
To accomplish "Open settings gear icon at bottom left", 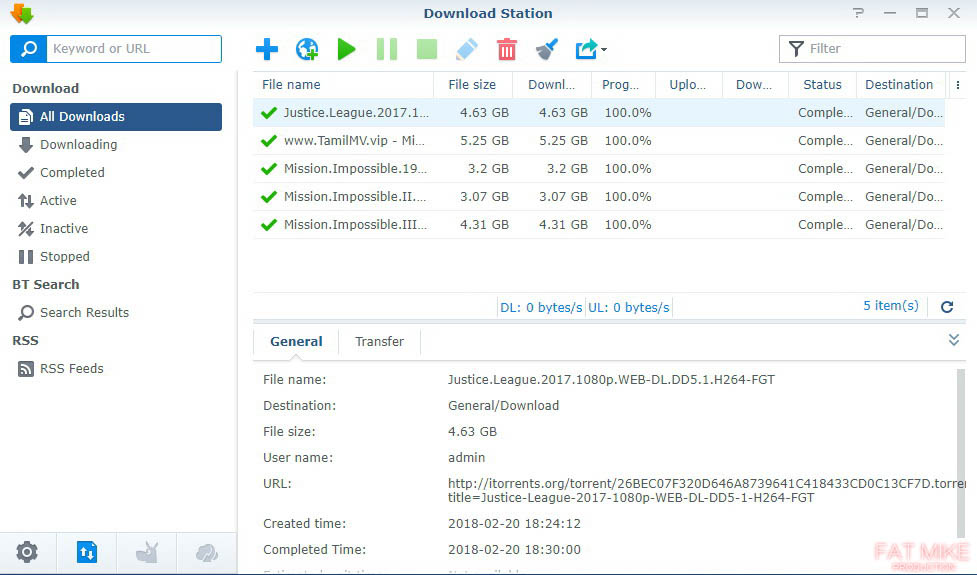I will [x=27, y=552].
